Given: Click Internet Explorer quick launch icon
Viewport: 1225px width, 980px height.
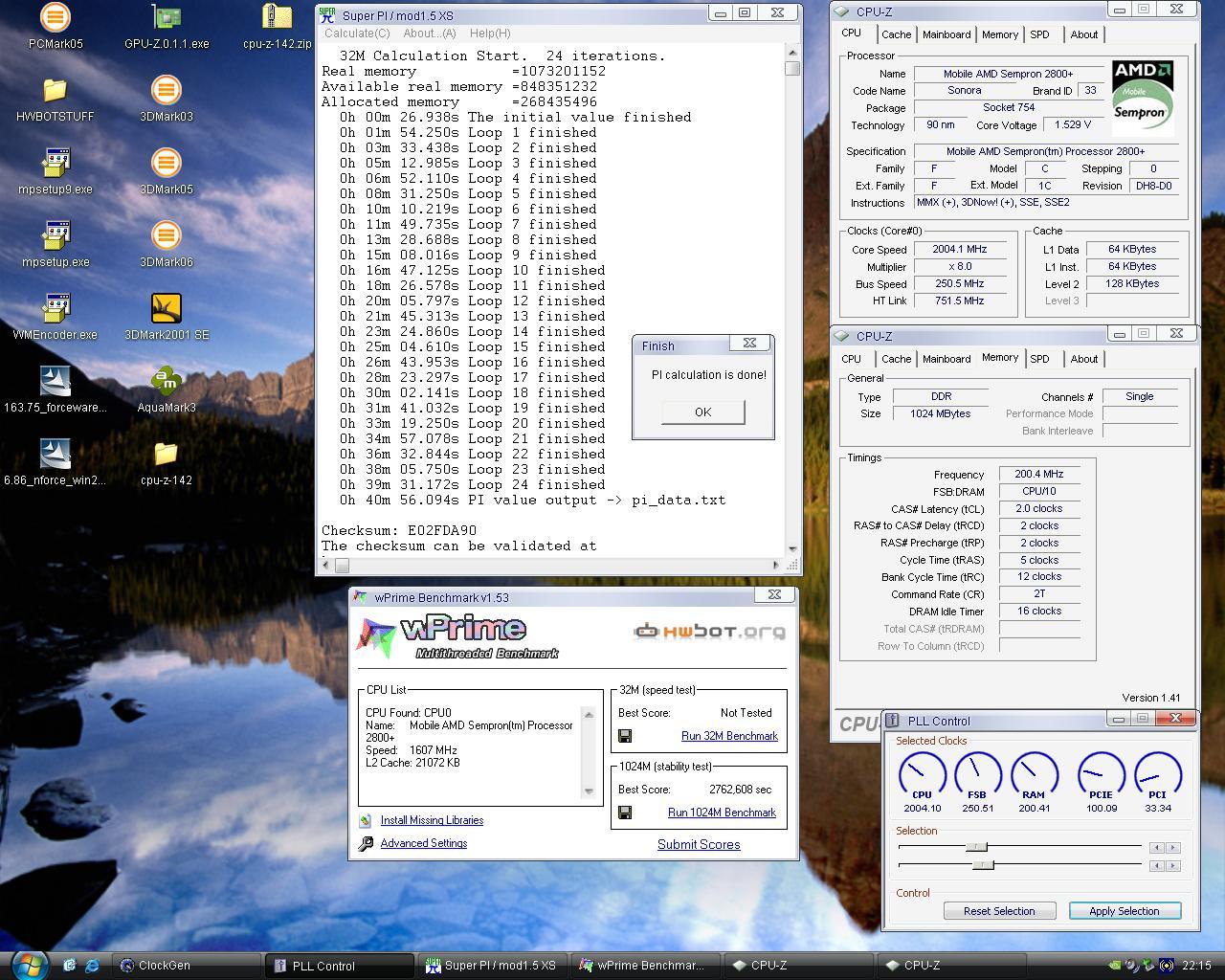Looking at the screenshot, I should [93, 966].
